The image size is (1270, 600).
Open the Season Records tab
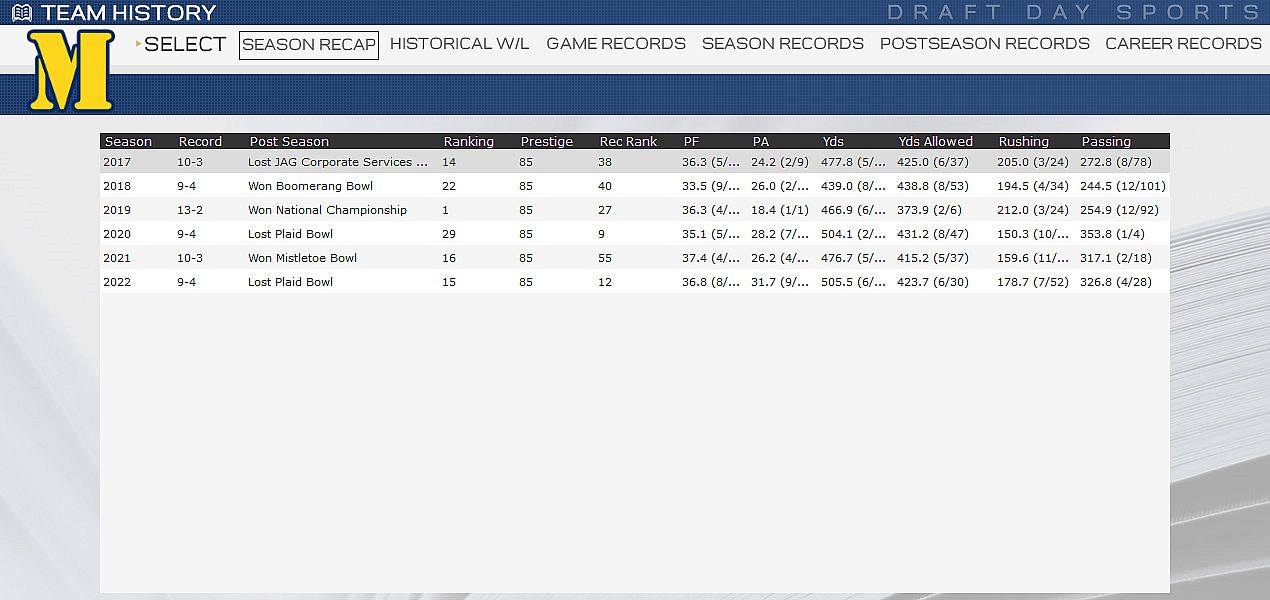[x=783, y=44]
